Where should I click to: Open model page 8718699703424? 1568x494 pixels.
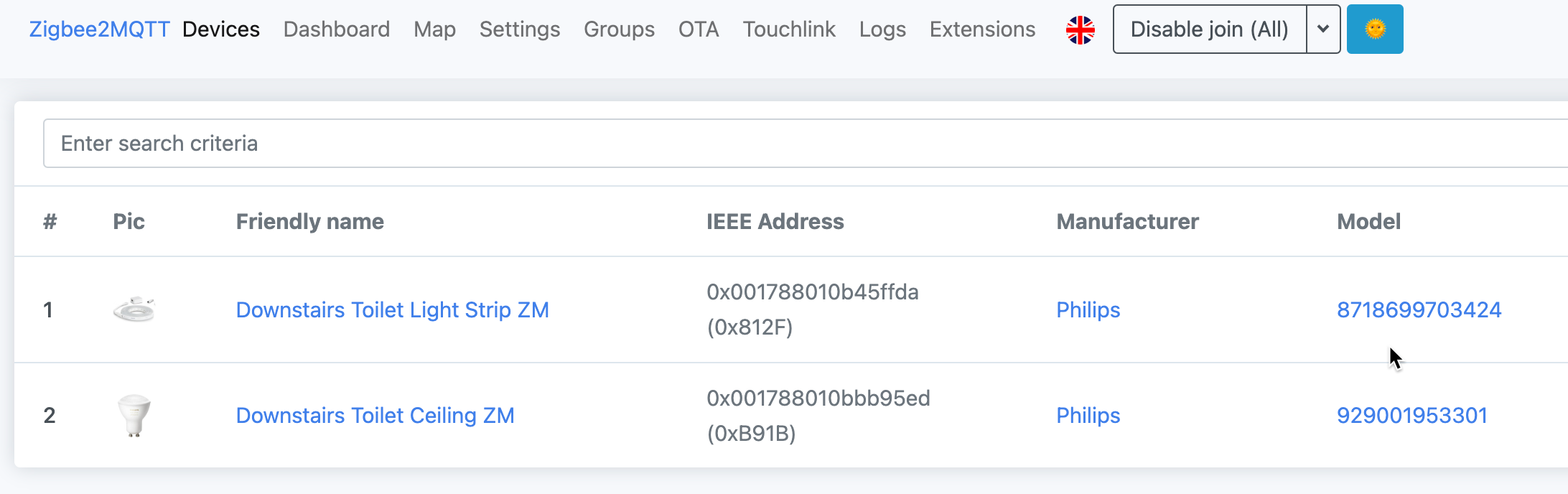1419,309
